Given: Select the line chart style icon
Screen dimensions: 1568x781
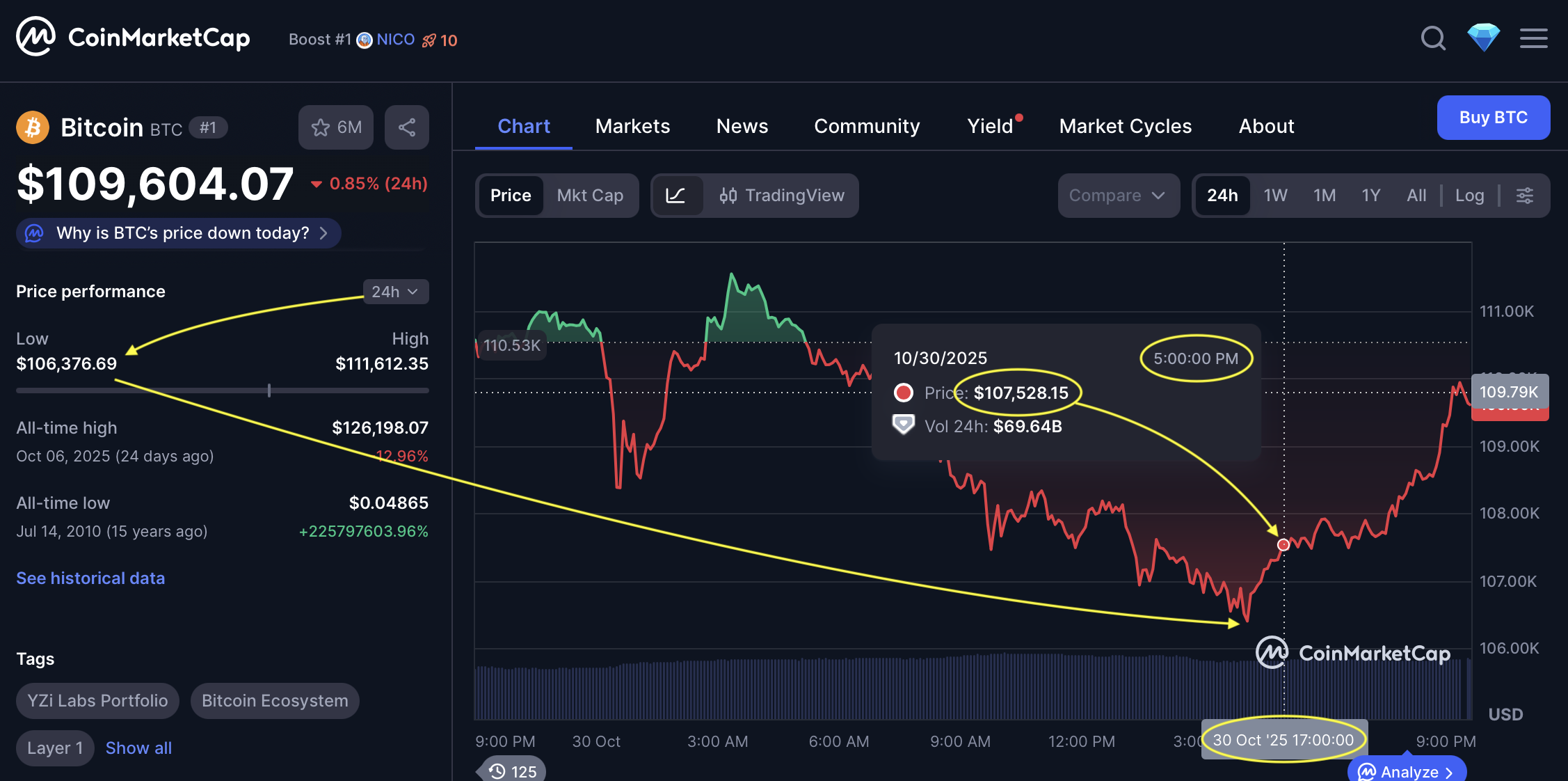Looking at the screenshot, I should 675,196.
